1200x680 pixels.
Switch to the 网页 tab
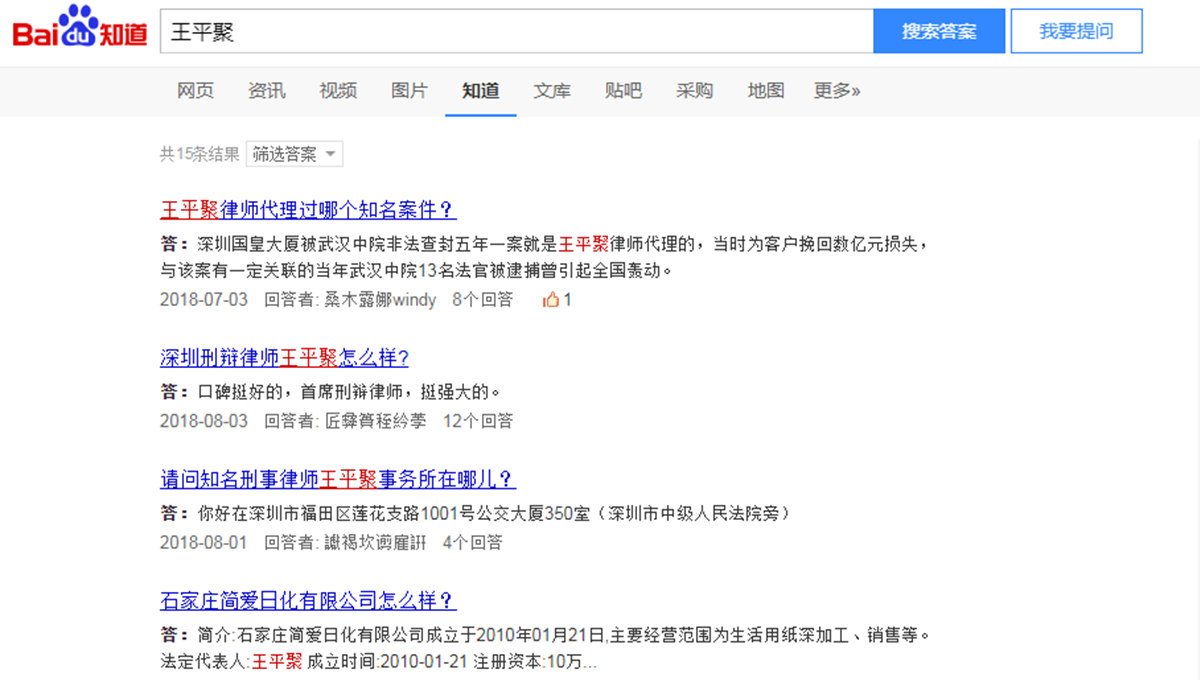(194, 90)
